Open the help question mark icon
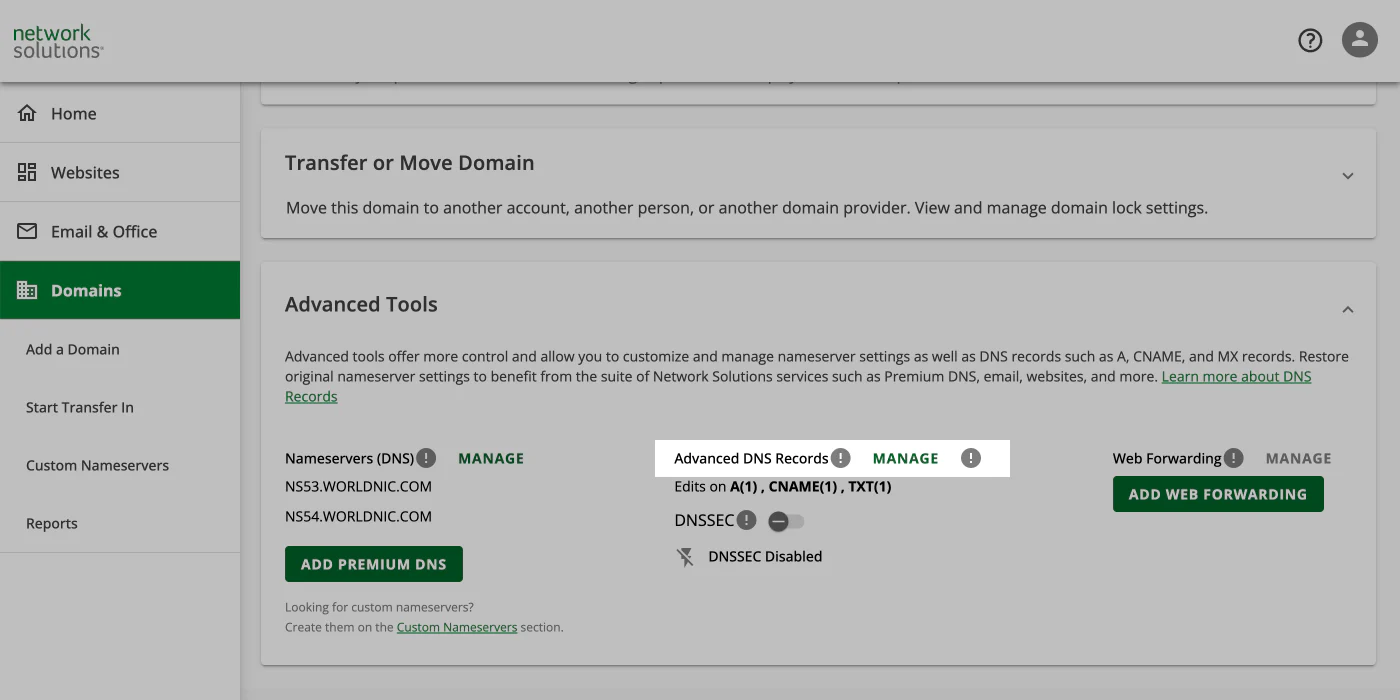 [x=1310, y=40]
